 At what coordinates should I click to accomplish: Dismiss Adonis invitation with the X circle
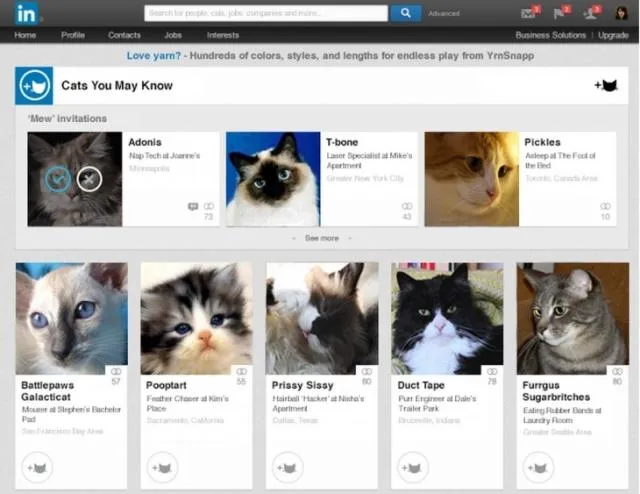click(89, 179)
